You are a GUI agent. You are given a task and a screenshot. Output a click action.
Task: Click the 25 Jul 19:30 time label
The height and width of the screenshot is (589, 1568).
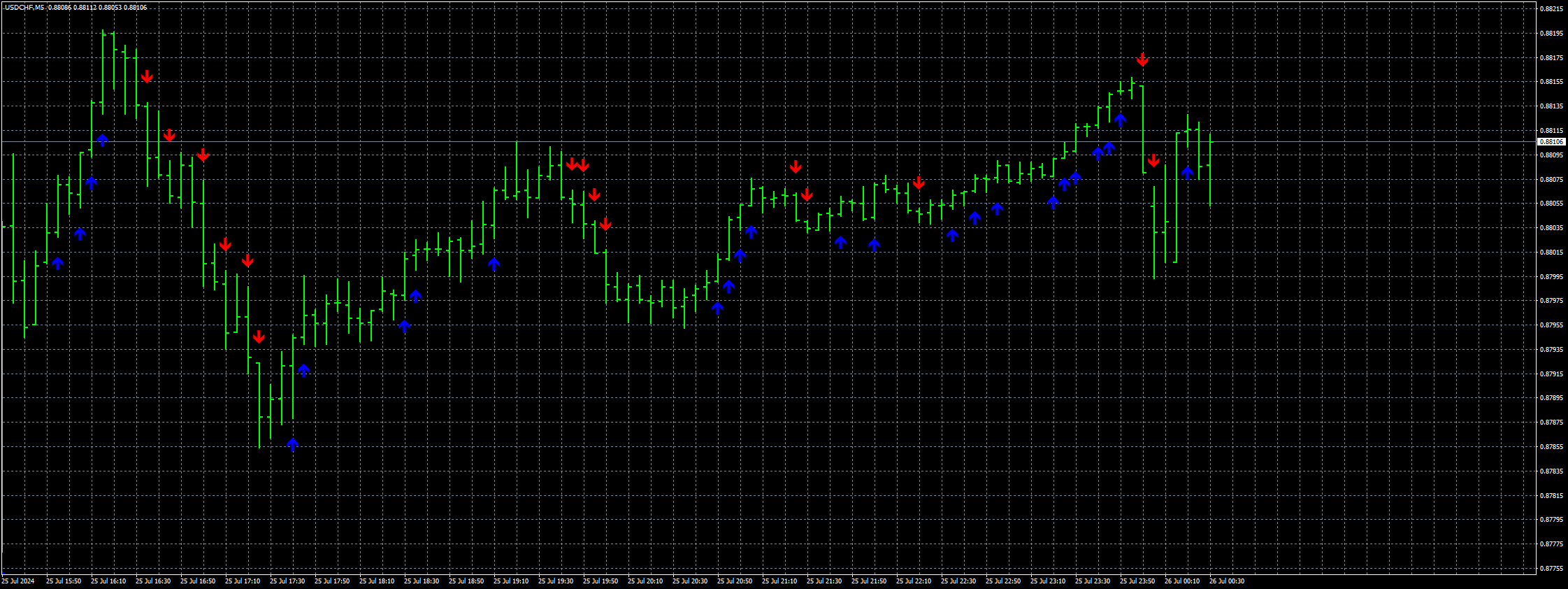point(556,581)
